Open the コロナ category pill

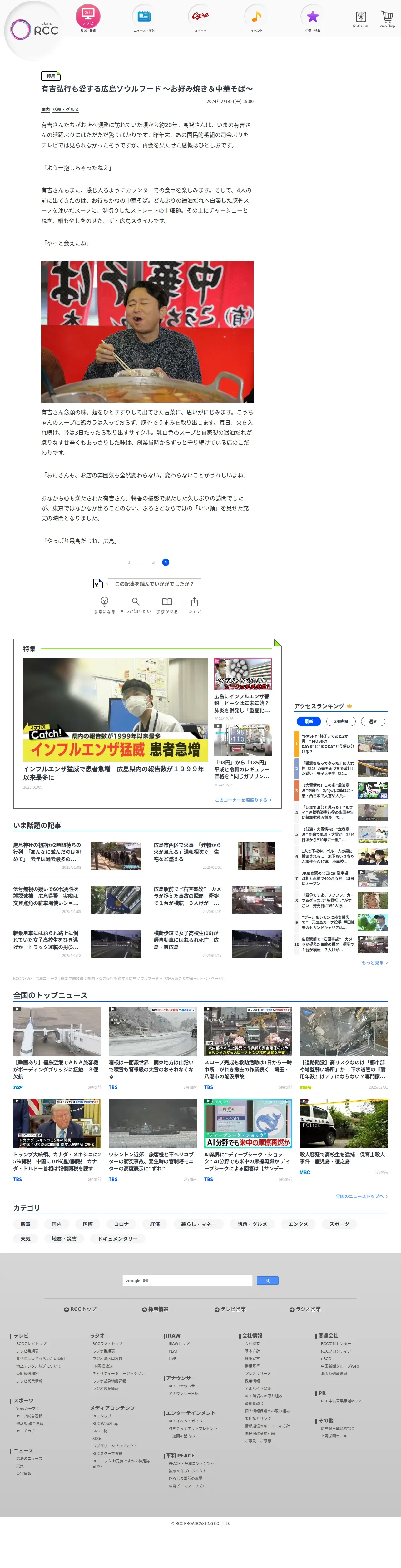(121, 1224)
